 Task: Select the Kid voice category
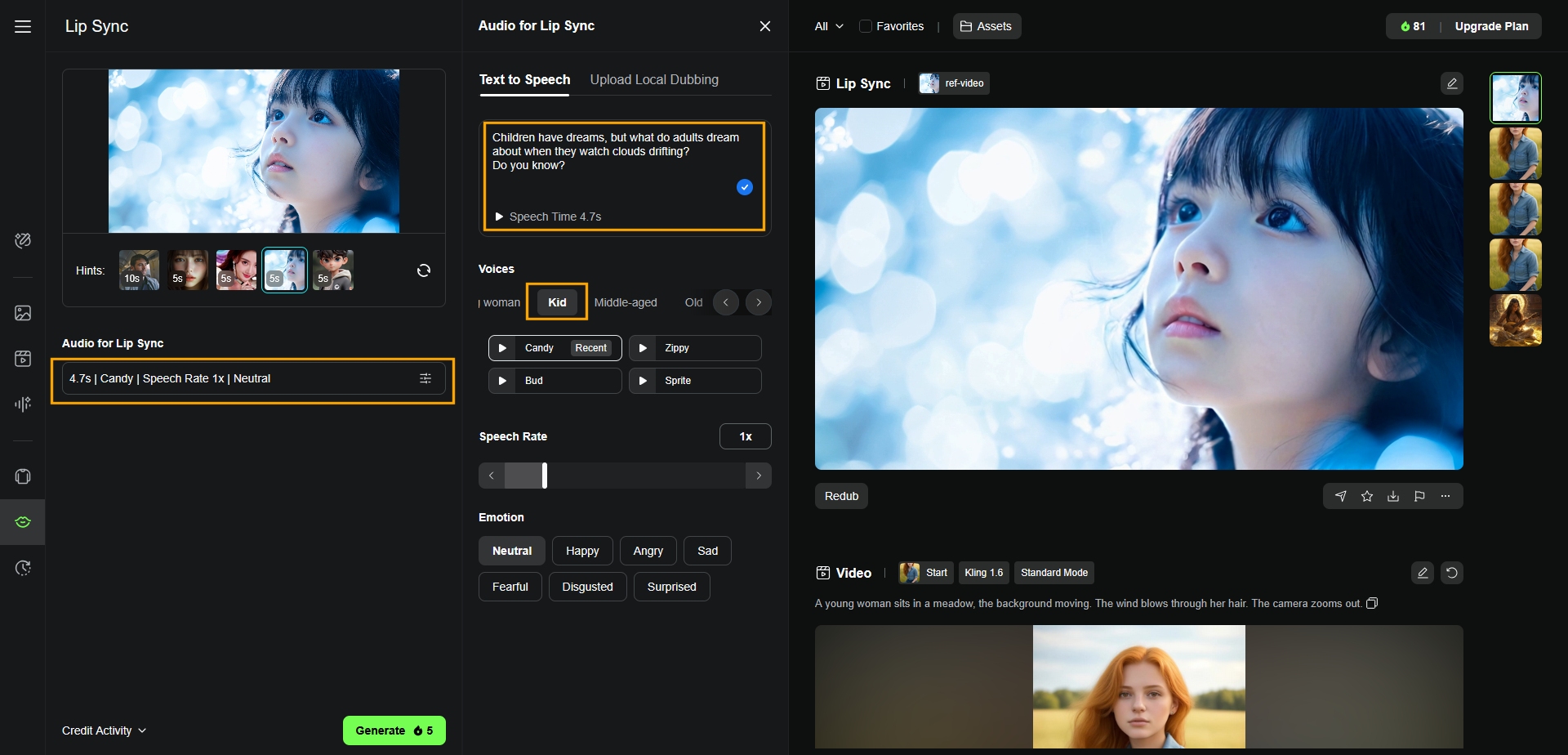coord(557,302)
